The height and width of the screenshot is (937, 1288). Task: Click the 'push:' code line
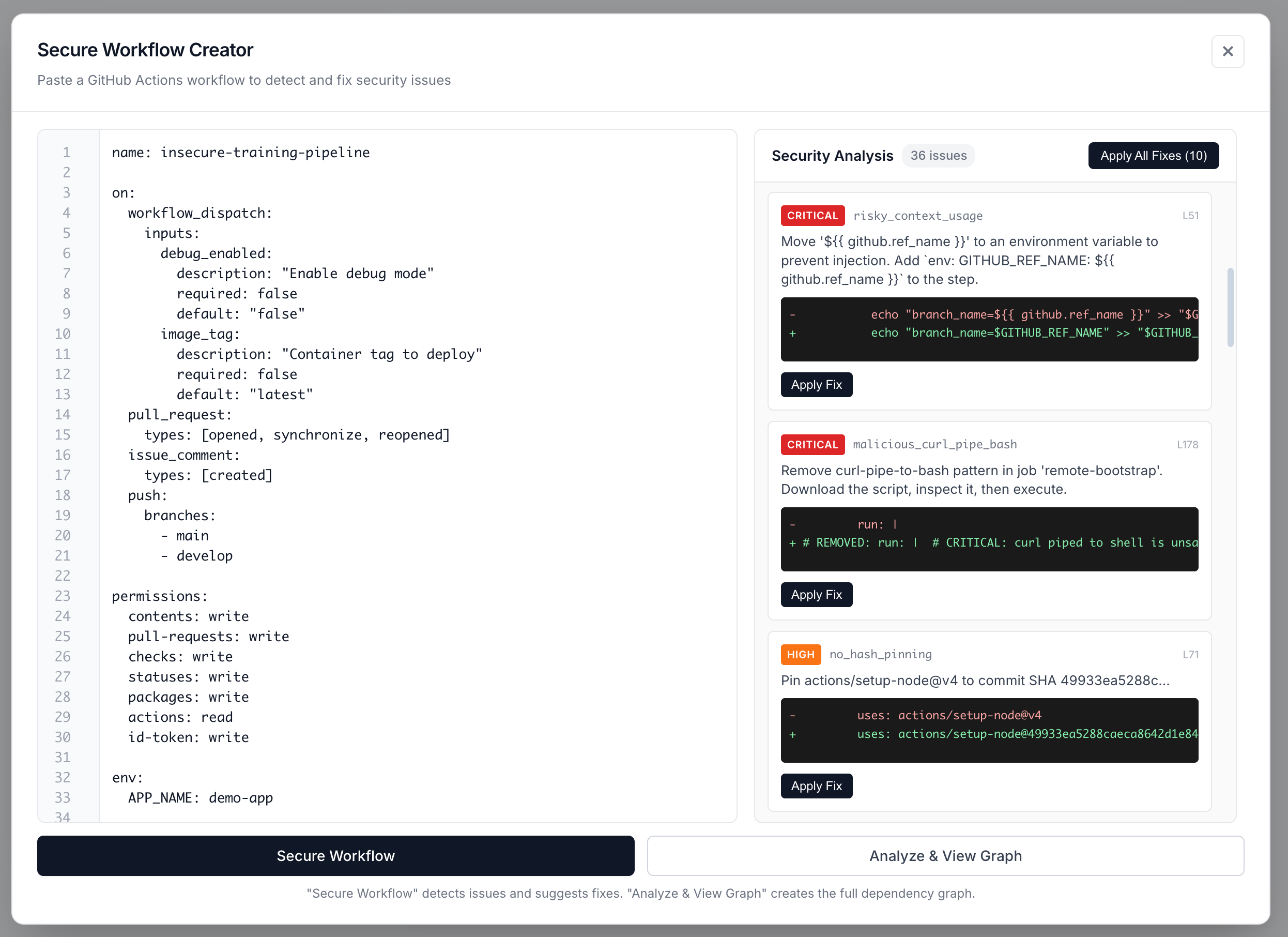coord(148,495)
